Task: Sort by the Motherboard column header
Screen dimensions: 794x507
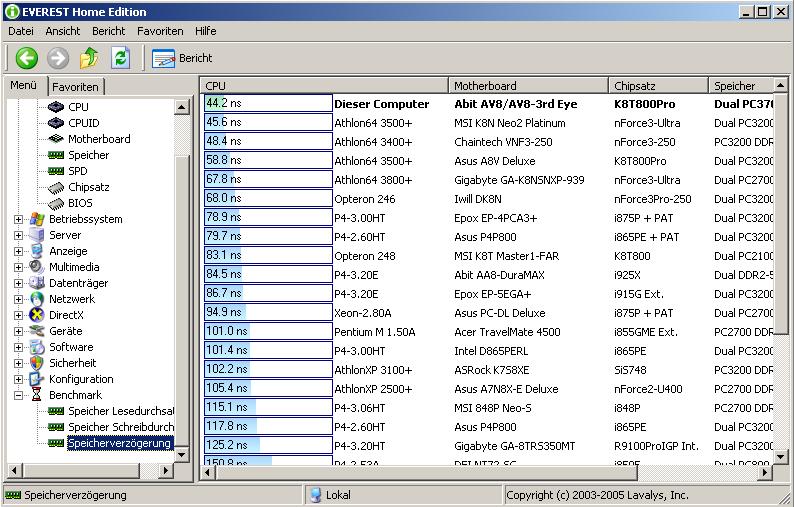Action: (x=528, y=86)
